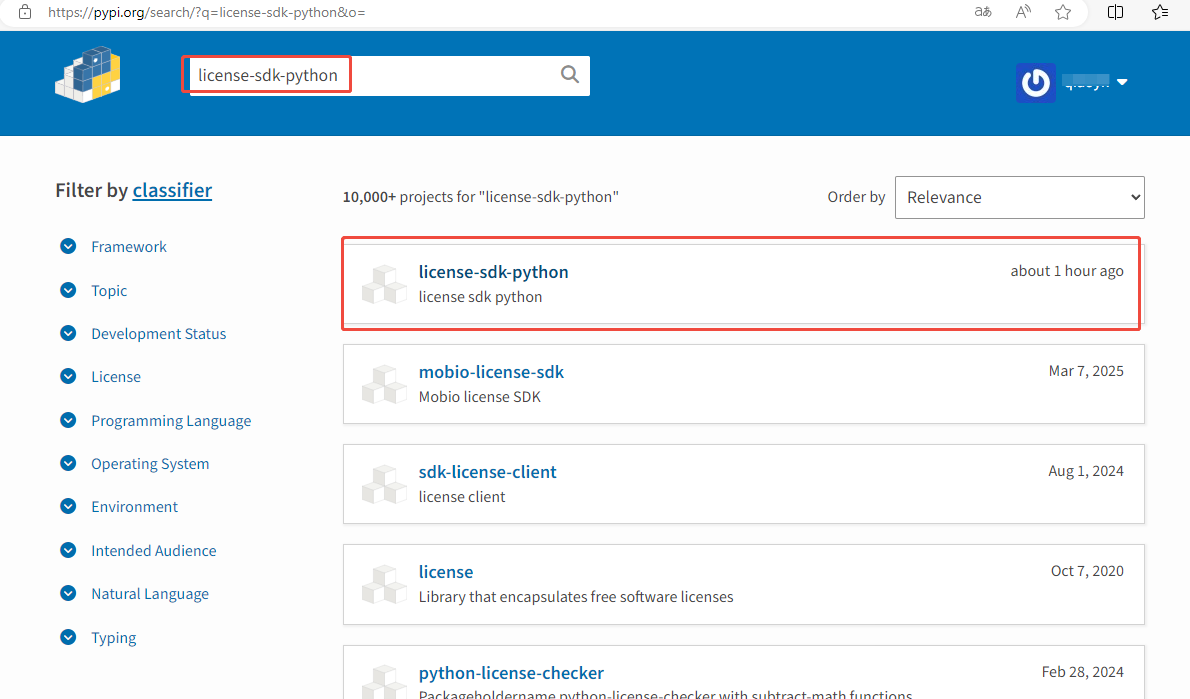Screen dimensions: 1190x699
Task: Toggle browser split screen icon
Action: 1116,12
